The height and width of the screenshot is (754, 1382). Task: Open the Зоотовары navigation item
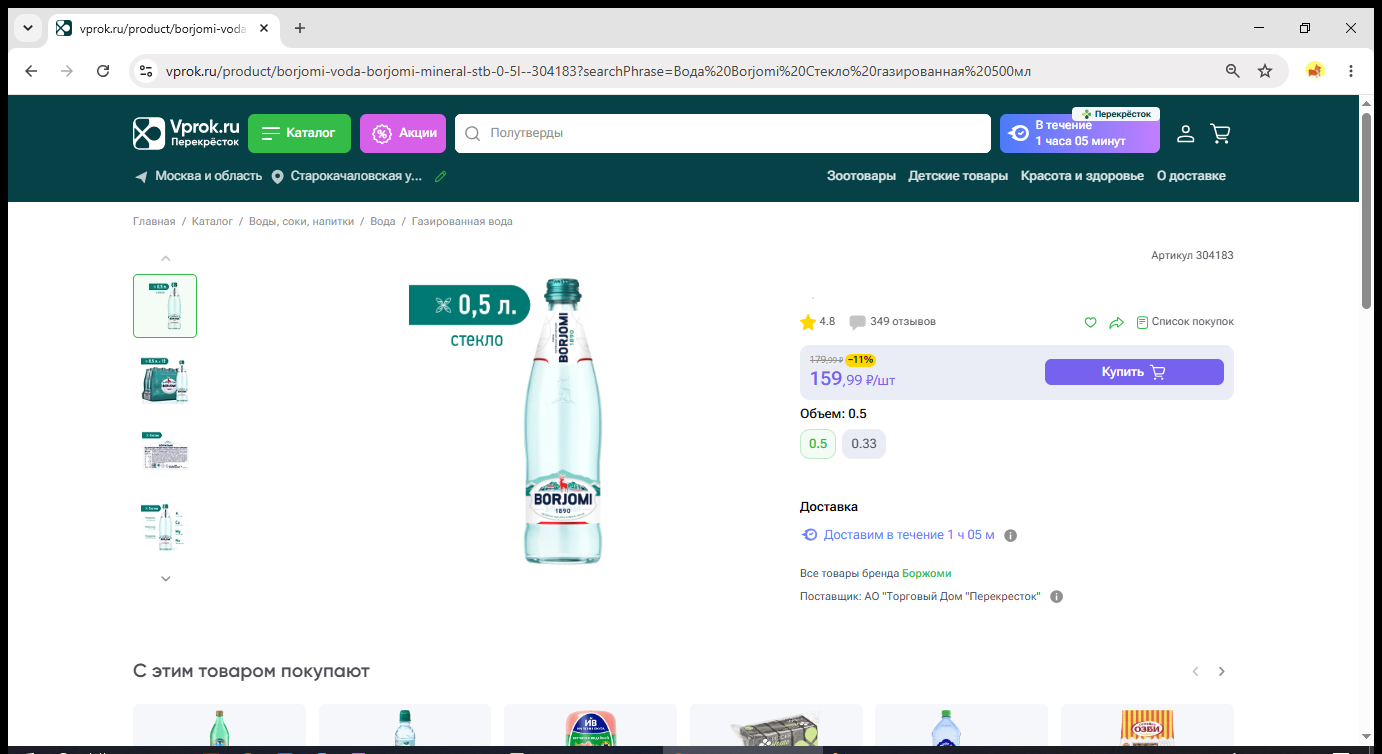coord(861,176)
